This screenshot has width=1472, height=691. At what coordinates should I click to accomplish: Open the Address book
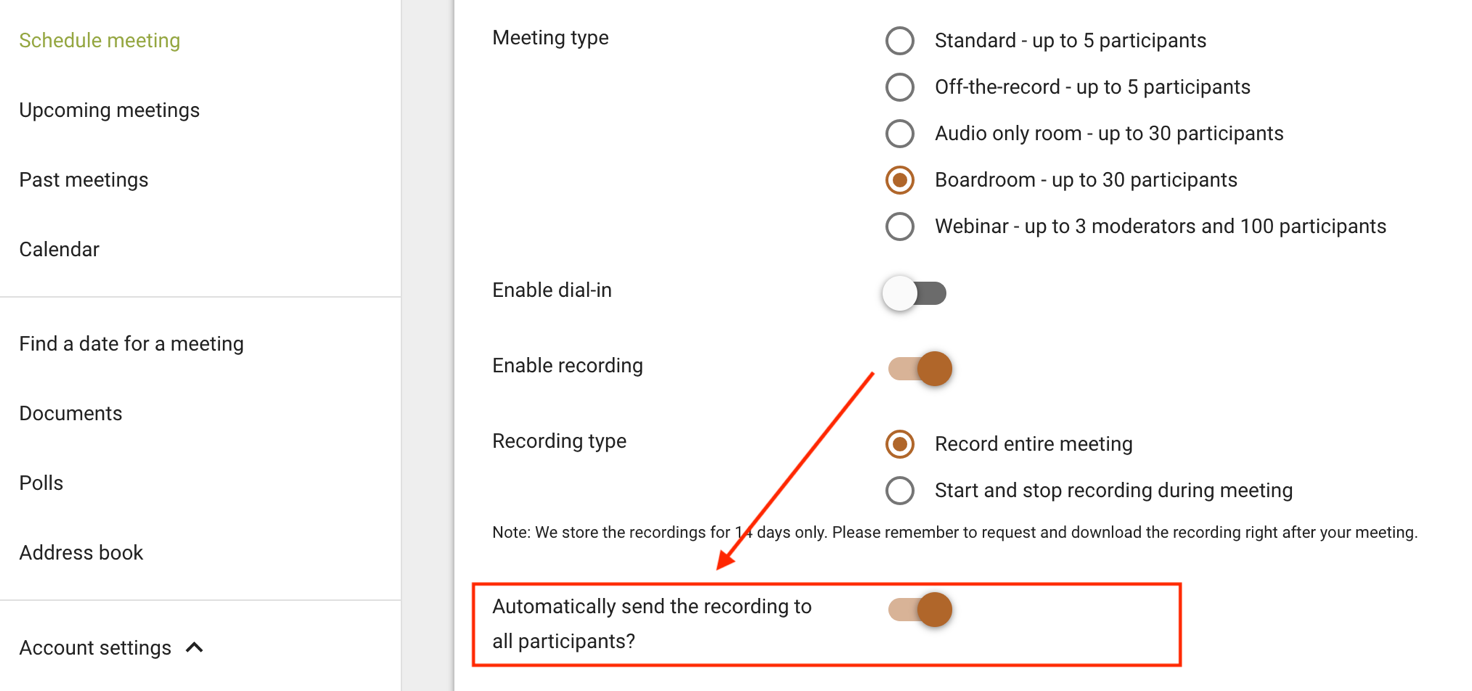(x=81, y=553)
